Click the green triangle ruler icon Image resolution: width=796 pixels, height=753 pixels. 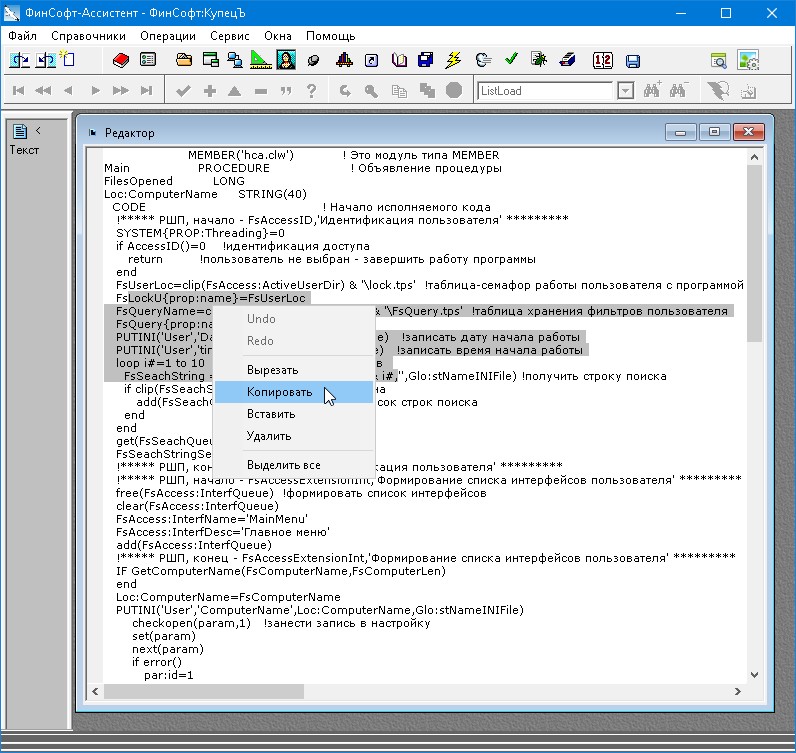(x=260, y=61)
